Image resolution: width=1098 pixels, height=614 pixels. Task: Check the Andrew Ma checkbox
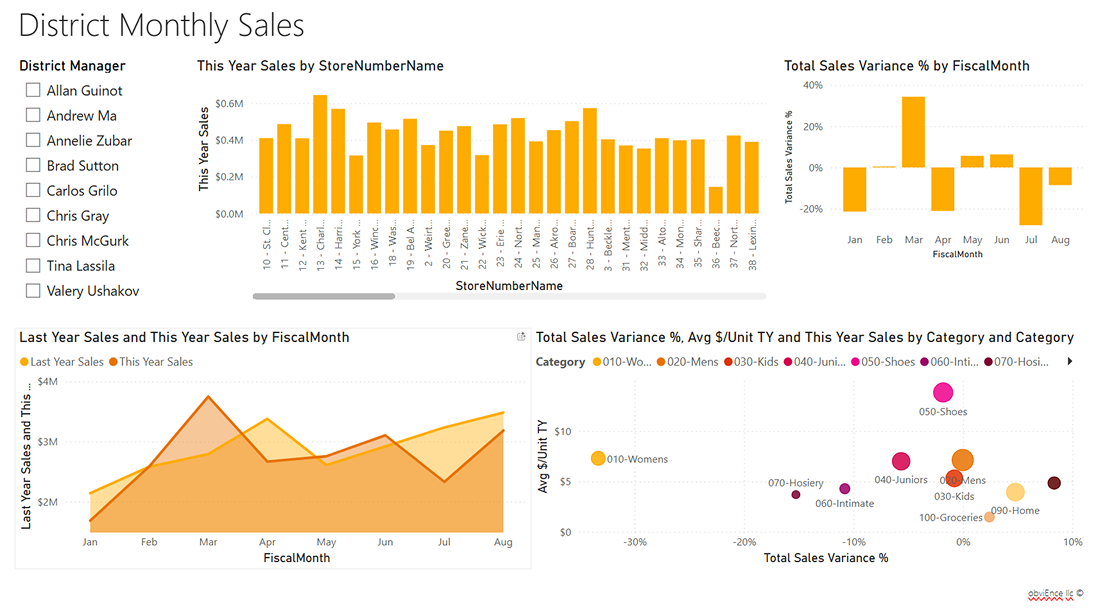tap(33, 116)
